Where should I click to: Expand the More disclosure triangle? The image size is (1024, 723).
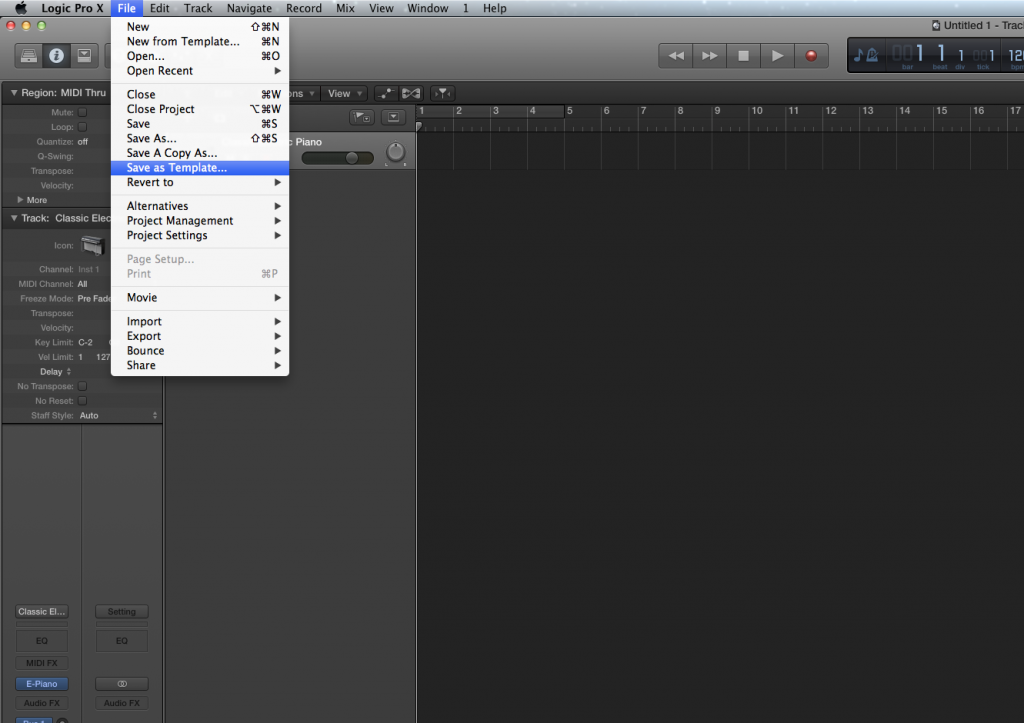[x=20, y=200]
